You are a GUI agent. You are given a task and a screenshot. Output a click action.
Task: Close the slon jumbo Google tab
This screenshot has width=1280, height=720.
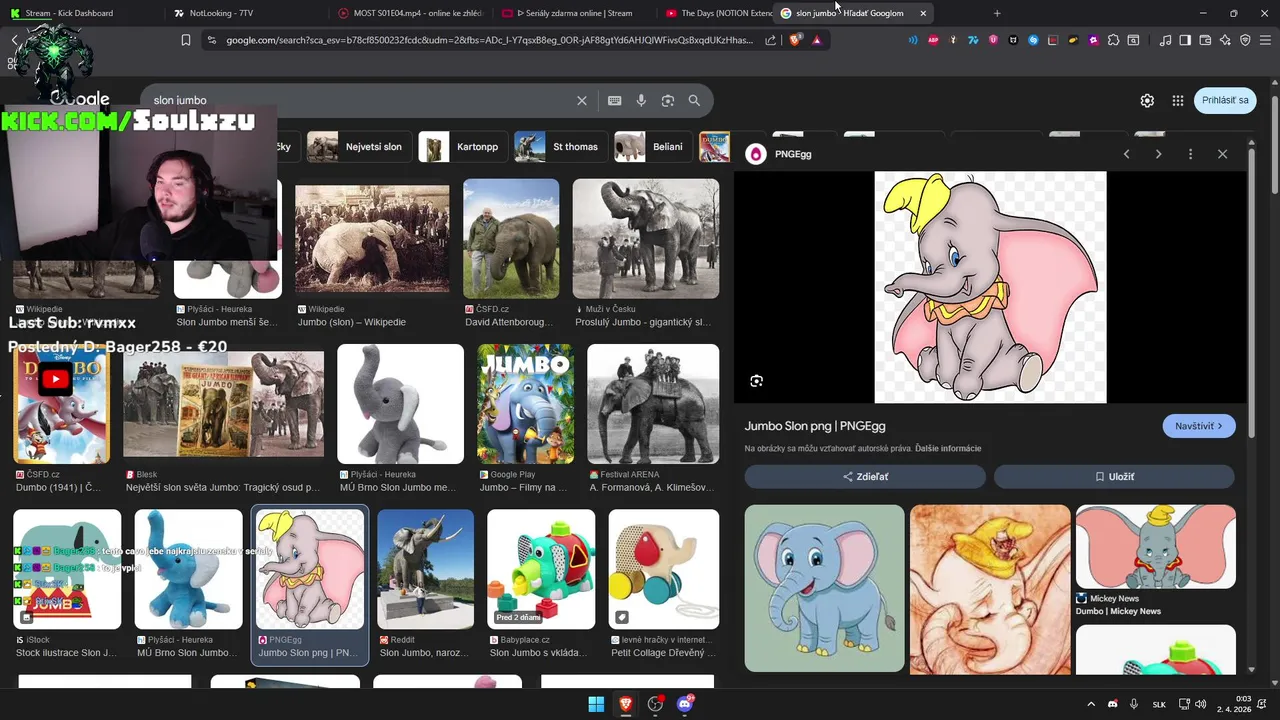pos(923,13)
